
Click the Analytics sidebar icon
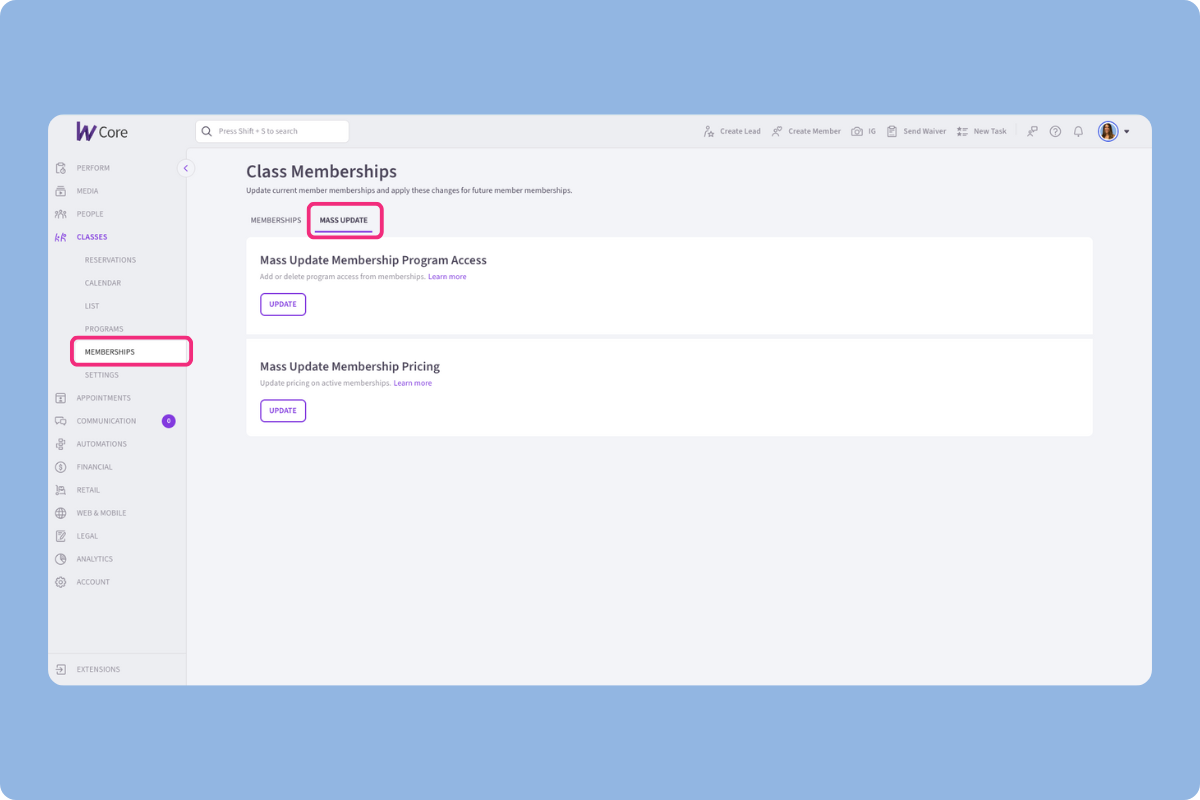[x=60, y=558]
